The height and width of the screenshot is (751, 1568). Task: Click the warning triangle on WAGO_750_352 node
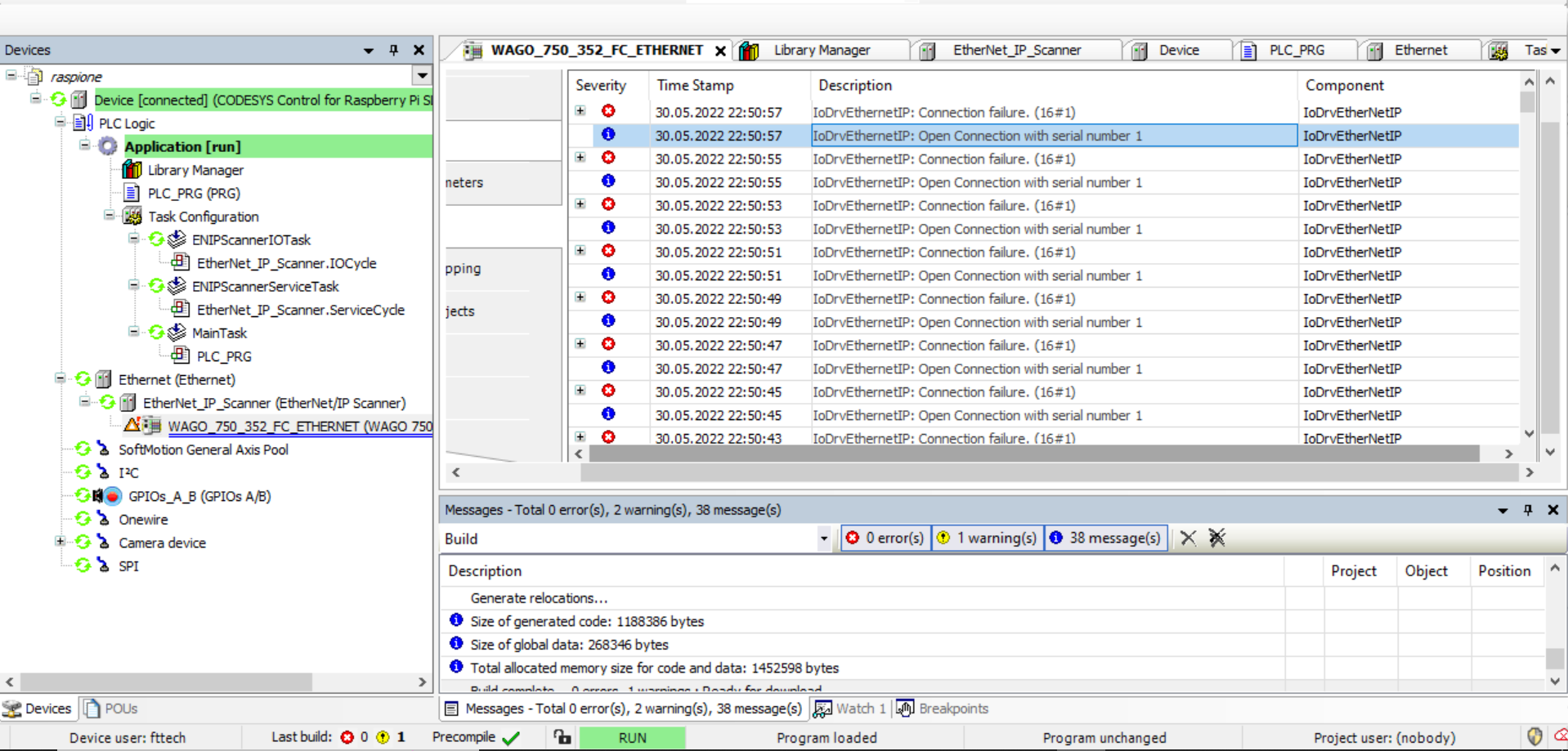tap(131, 426)
